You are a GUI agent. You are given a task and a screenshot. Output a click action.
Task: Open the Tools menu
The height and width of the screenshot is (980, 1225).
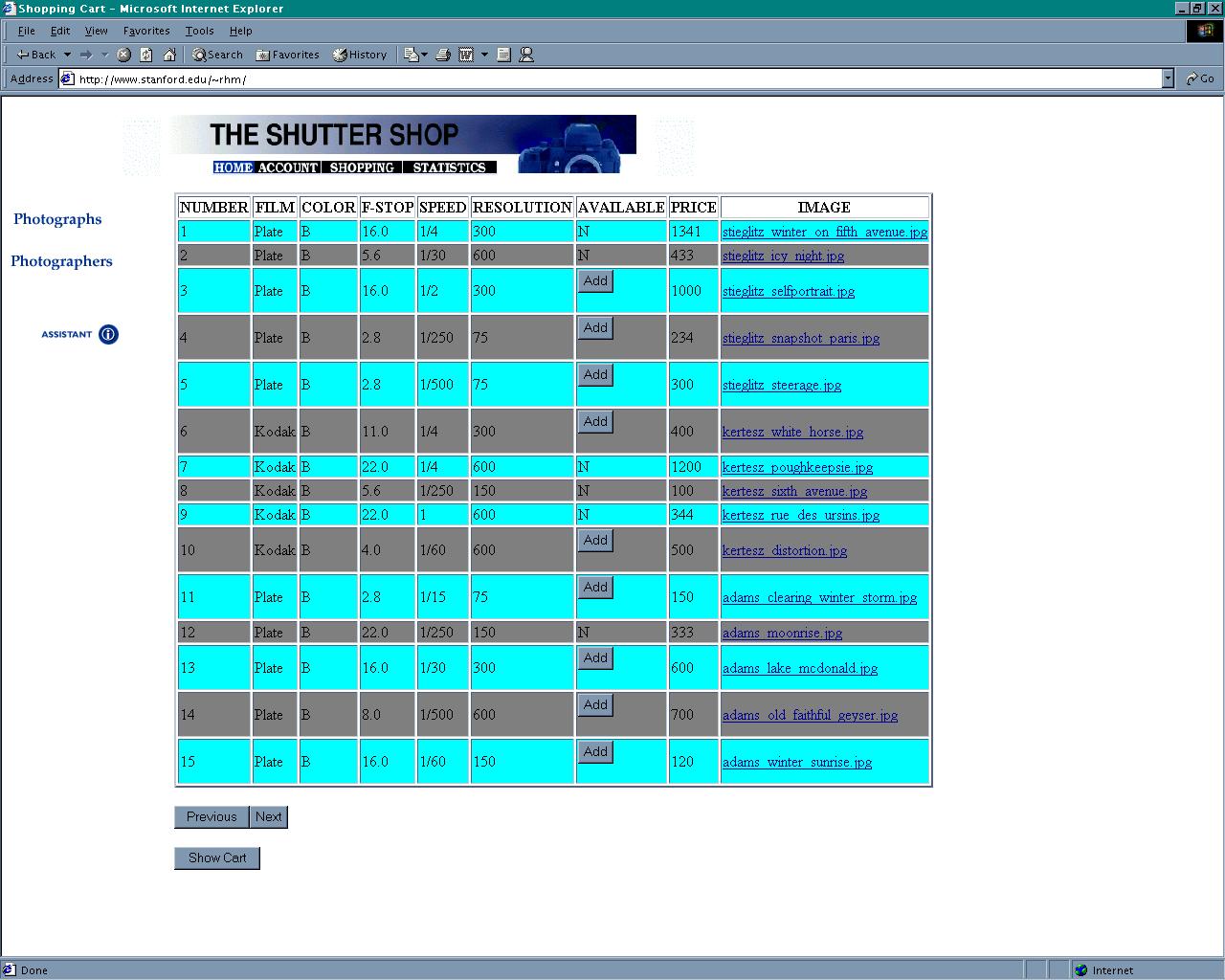[199, 31]
